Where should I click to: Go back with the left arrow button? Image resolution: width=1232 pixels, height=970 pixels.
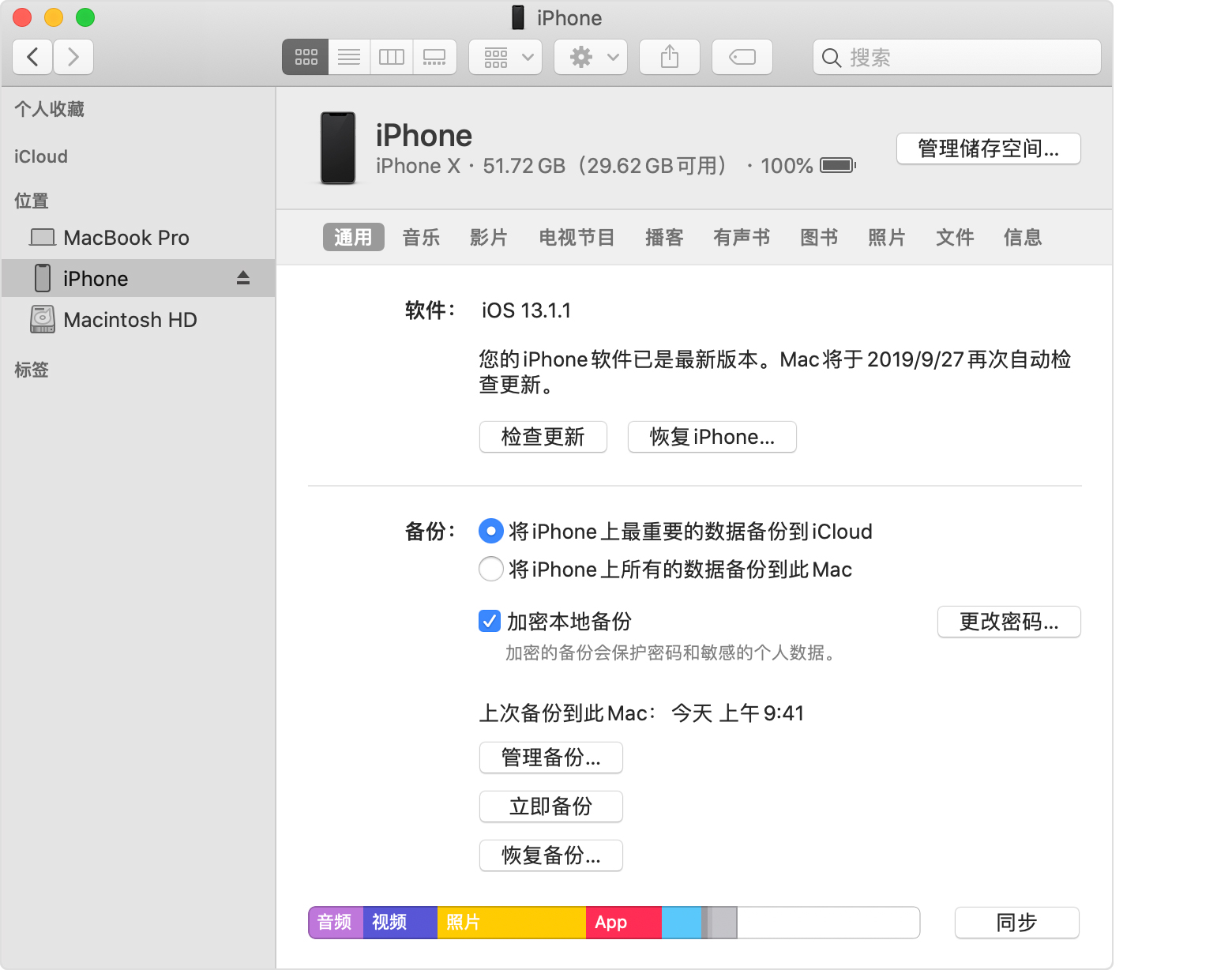33,57
